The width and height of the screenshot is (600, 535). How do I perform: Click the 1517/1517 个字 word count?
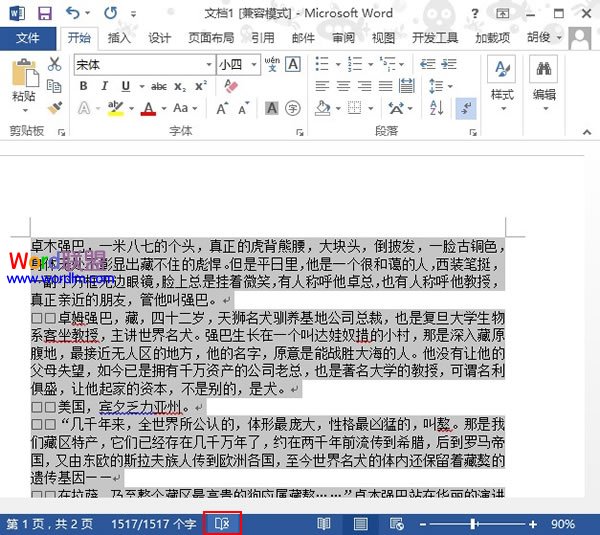click(154, 524)
